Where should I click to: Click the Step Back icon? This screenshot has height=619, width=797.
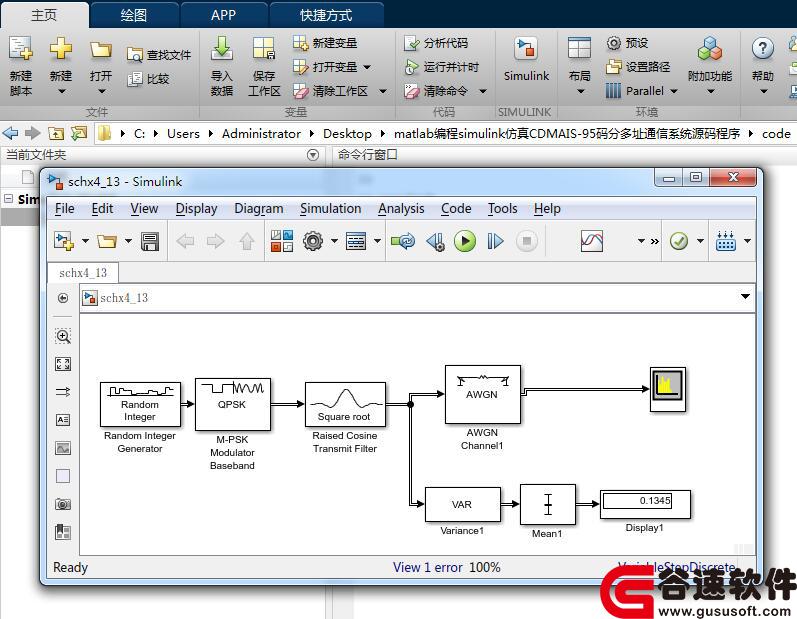436,241
